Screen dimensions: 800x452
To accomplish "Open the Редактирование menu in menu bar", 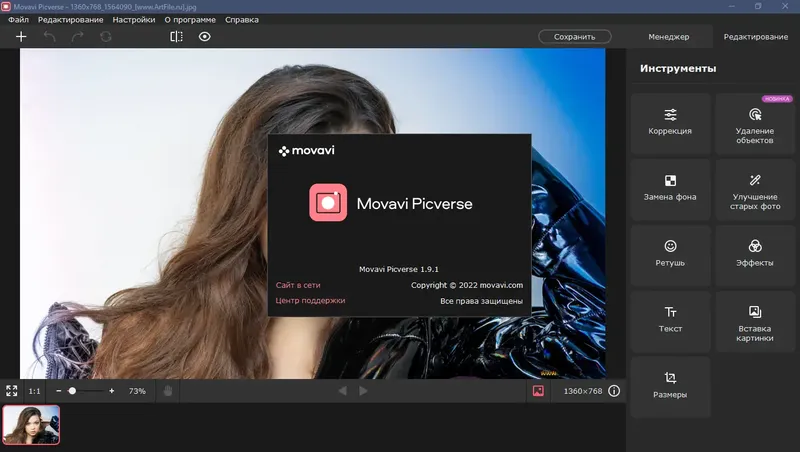I will pyautogui.click(x=70, y=20).
